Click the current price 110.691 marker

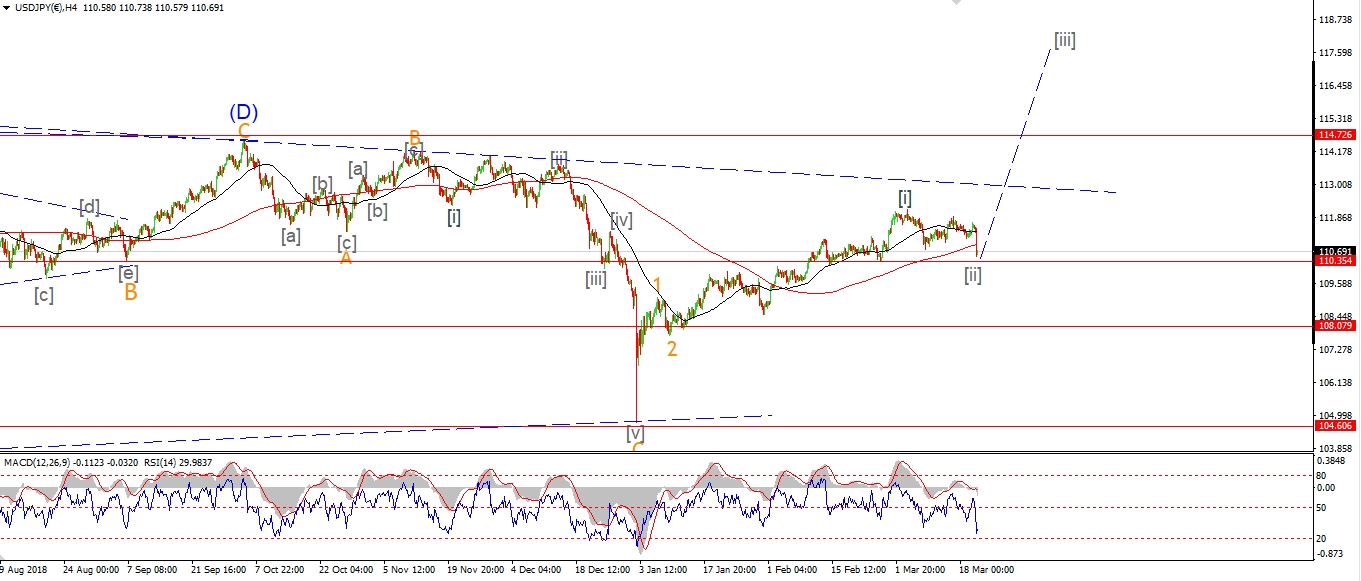(x=1336, y=252)
